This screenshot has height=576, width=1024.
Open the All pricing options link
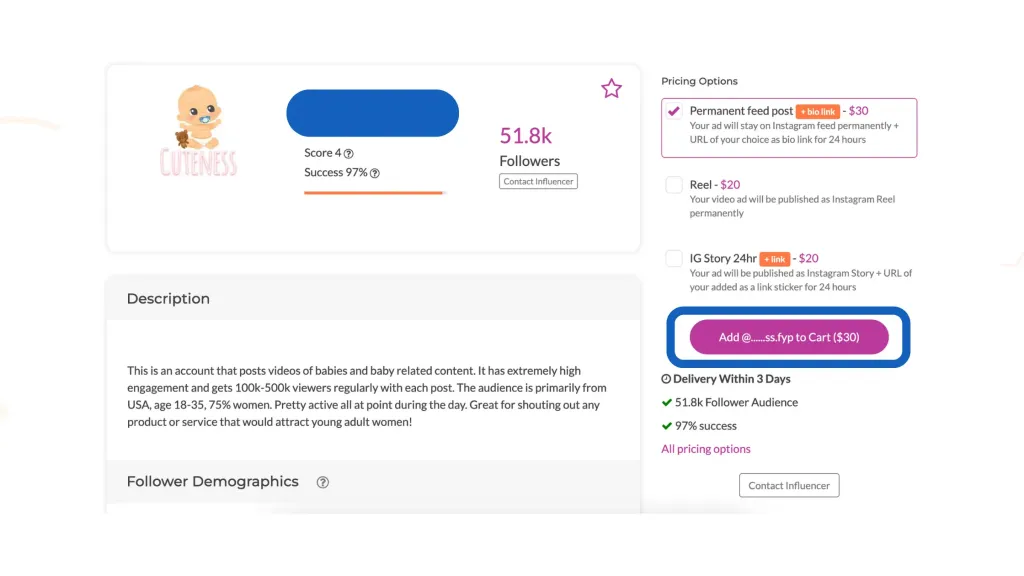tap(706, 449)
